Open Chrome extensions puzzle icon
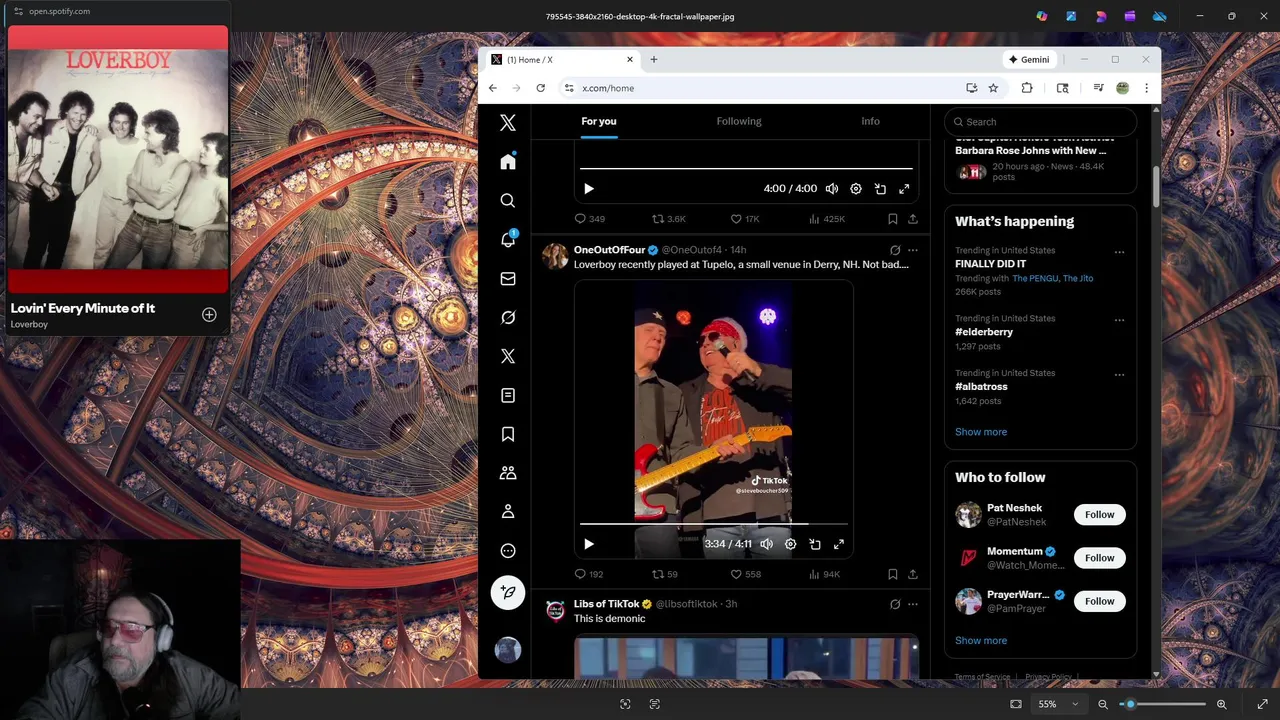The width and height of the screenshot is (1280, 720). tap(1027, 88)
